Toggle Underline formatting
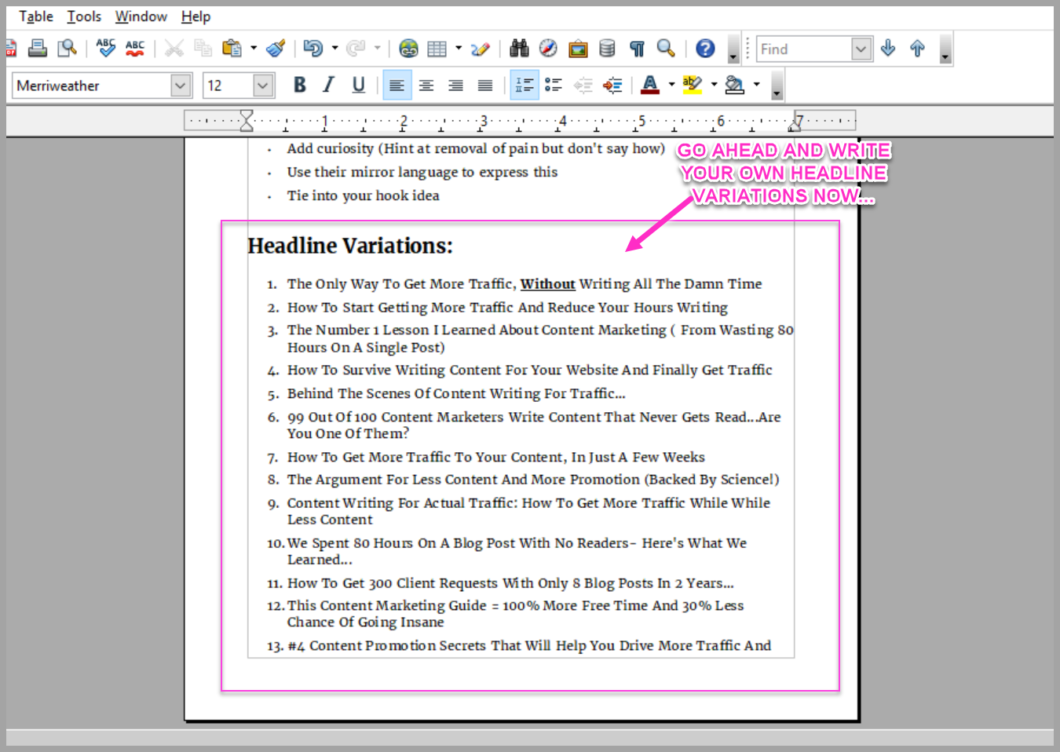This screenshot has width=1060, height=752. [x=358, y=85]
